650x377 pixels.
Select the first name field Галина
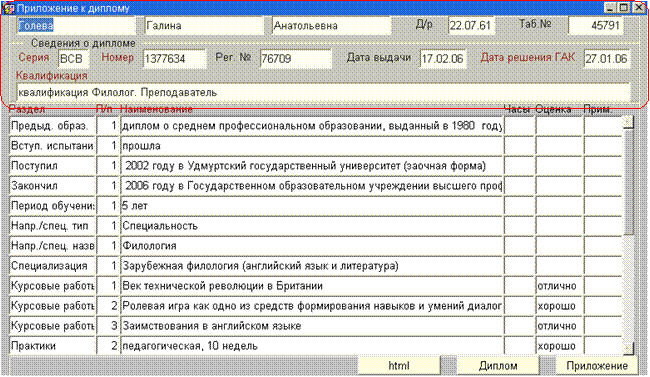[x=204, y=26]
